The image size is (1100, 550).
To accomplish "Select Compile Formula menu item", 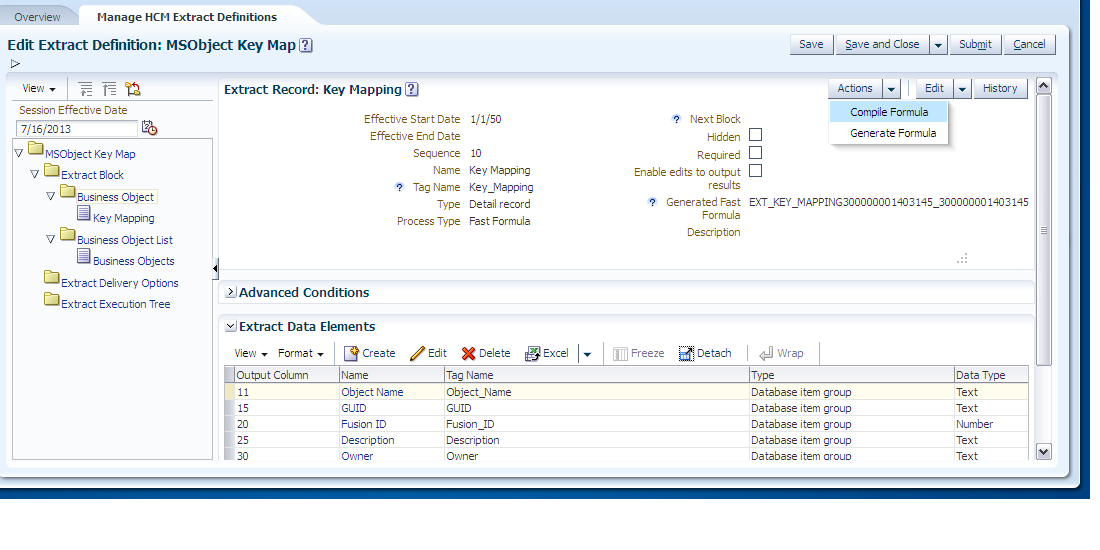I will coord(889,112).
